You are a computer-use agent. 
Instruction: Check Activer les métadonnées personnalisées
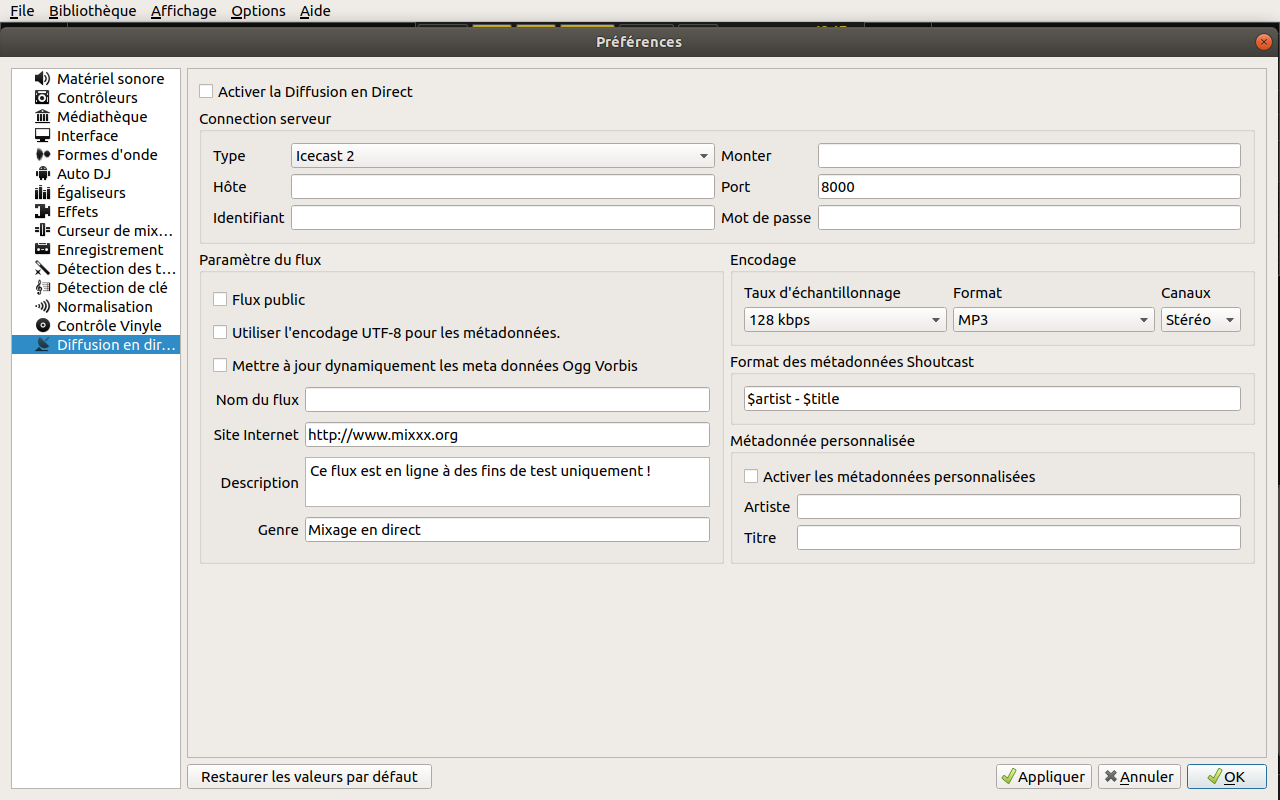coord(751,477)
